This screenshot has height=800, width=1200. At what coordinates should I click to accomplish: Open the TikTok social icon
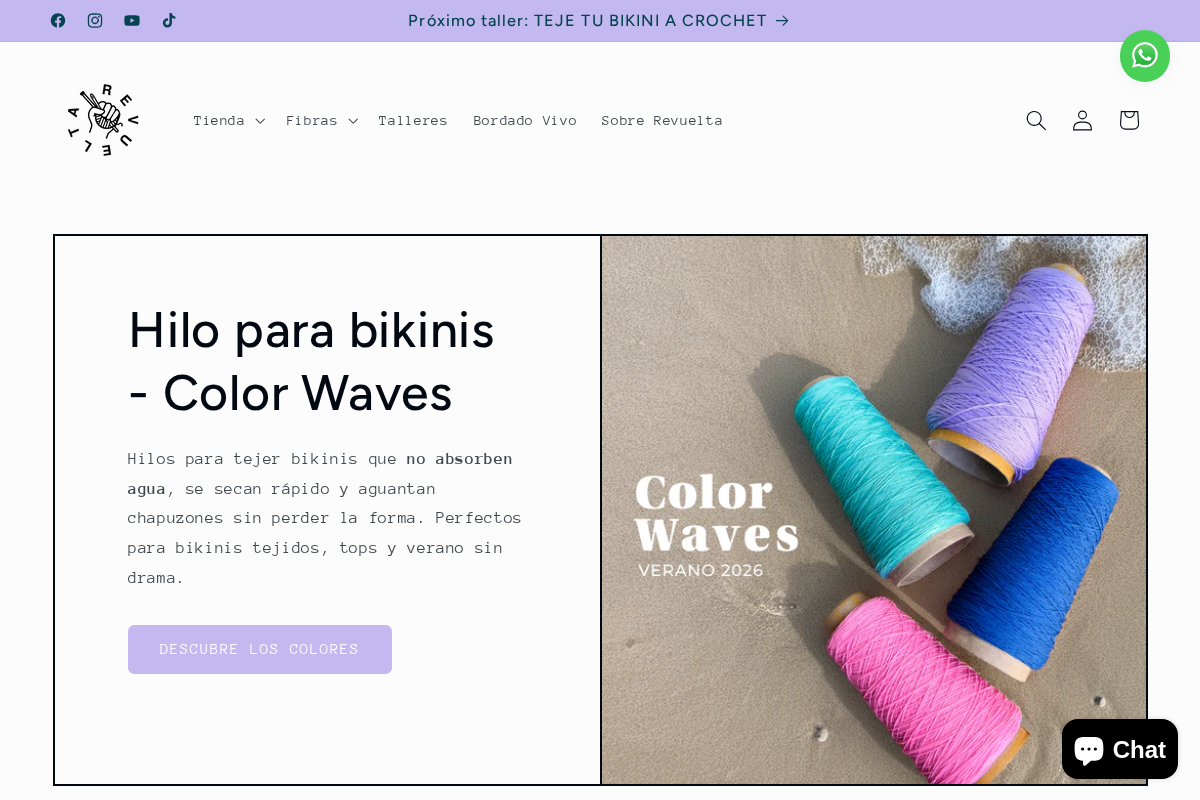169,20
